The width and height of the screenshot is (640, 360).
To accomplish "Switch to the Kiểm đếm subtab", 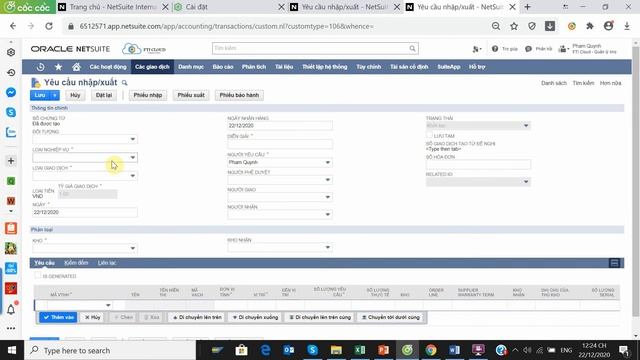I will [76, 263].
